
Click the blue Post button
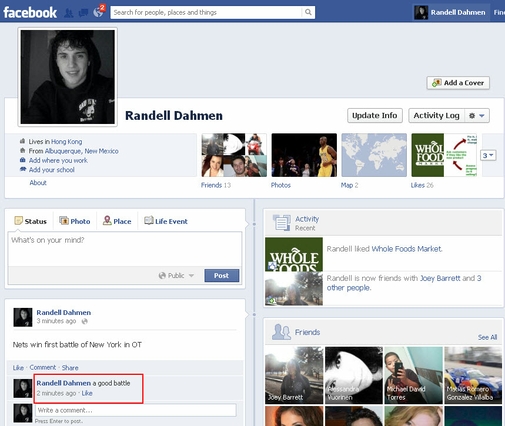pyautogui.click(x=222, y=276)
